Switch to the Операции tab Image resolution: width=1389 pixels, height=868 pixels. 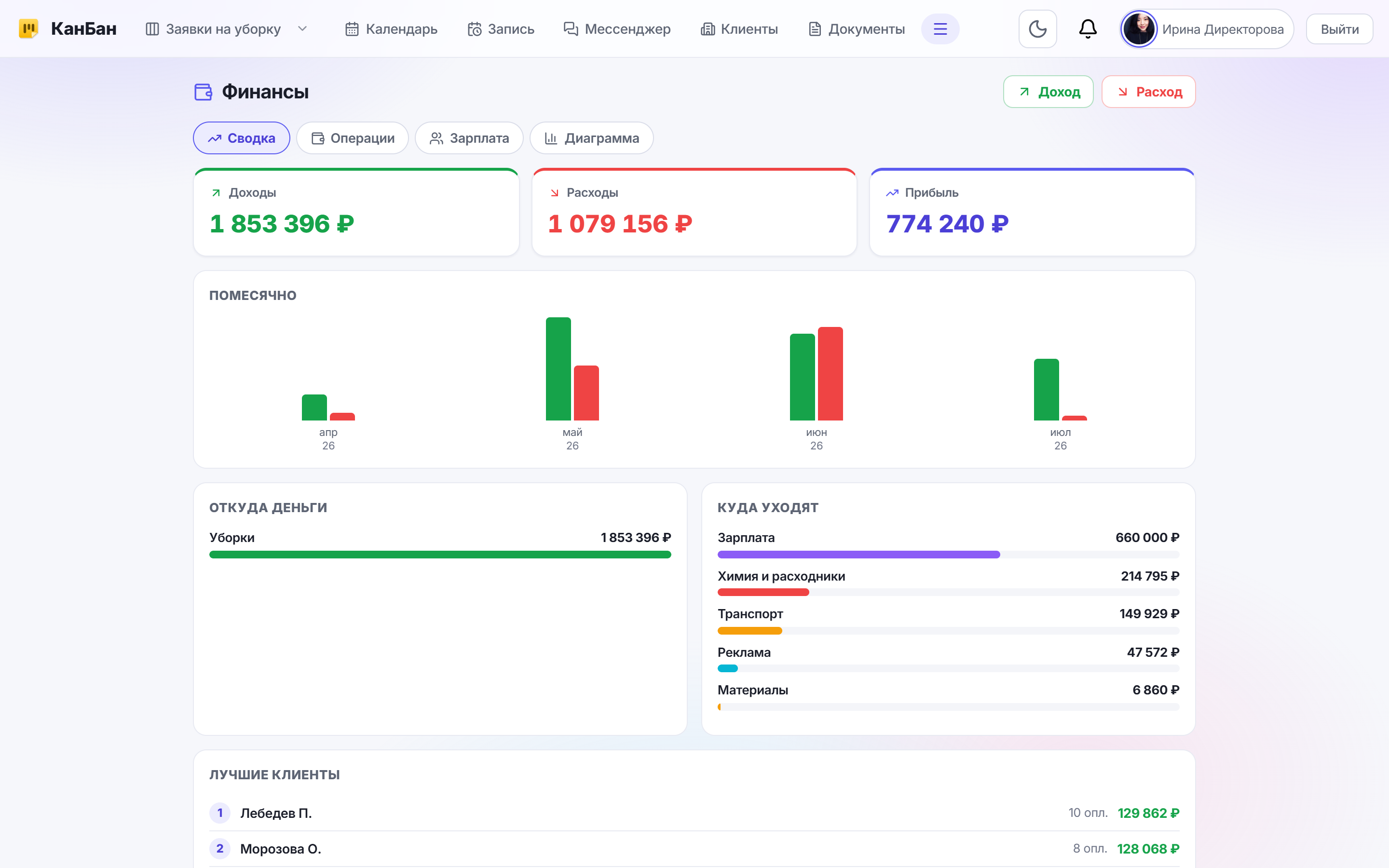(x=353, y=138)
